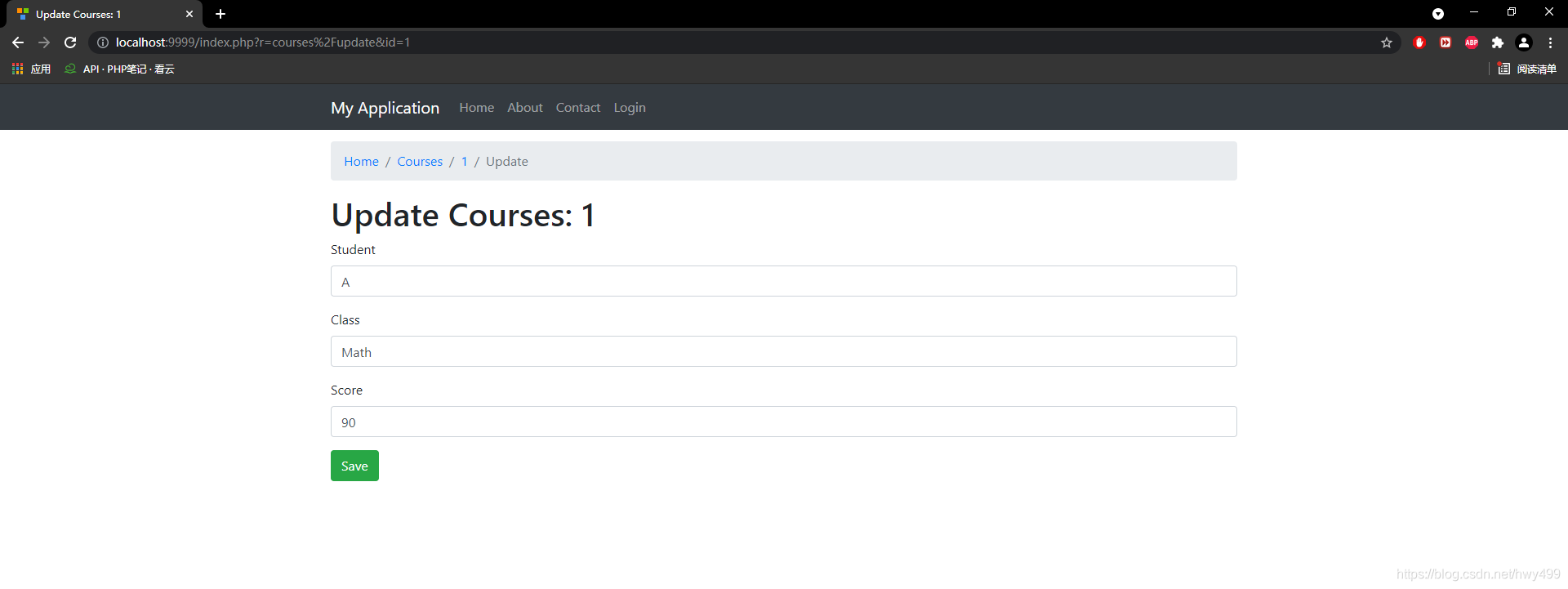This screenshot has width=1568, height=589.
Task: Open the ABP Adblock Plus extension
Action: (1472, 42)
